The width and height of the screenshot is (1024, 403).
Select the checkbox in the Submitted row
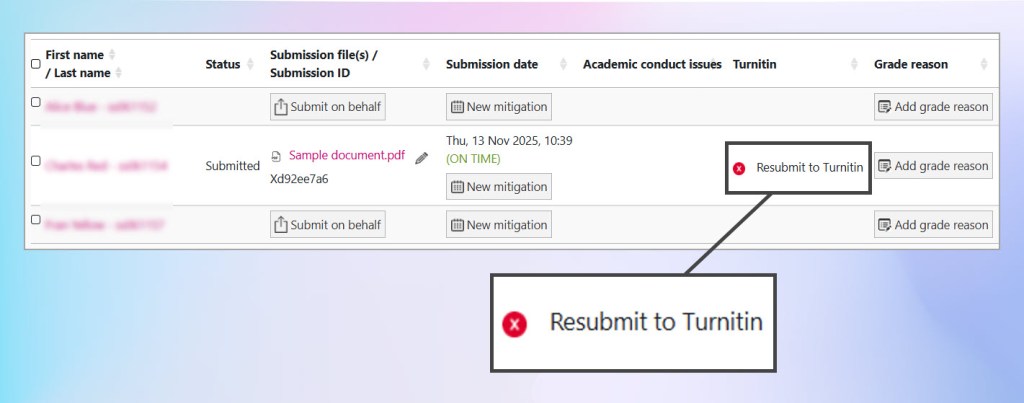[x=36, y=161]
